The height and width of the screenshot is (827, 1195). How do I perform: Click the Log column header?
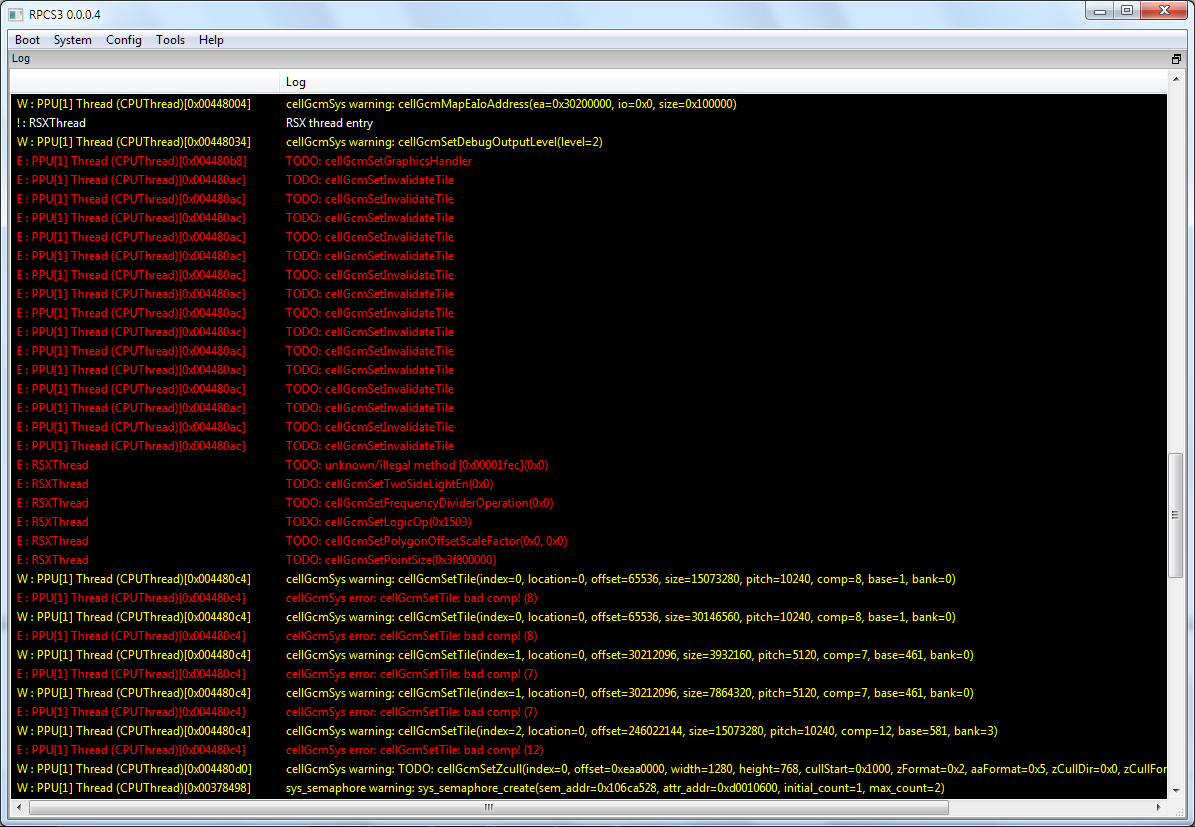(x=295, y=82)
